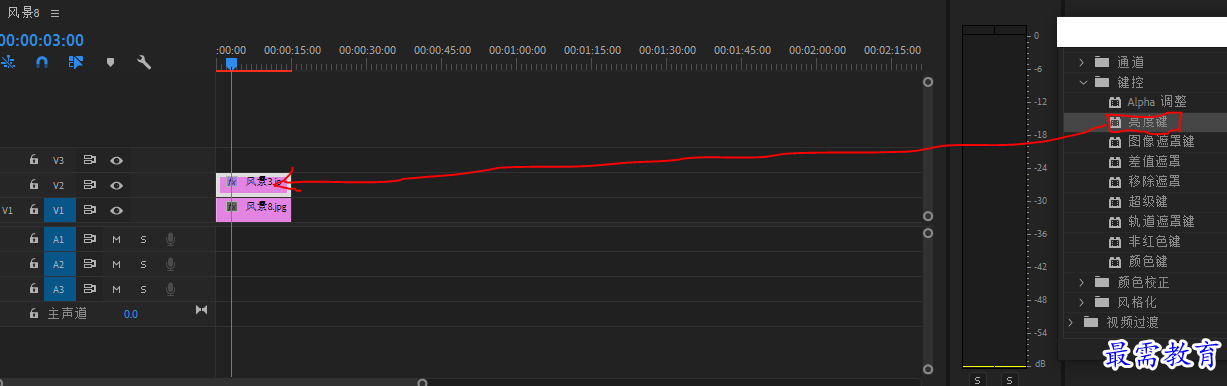Image resolution: width=1227 pixels, height=386 pixels.
Task: Toggle Linked Selection icon
Action: 76,62
